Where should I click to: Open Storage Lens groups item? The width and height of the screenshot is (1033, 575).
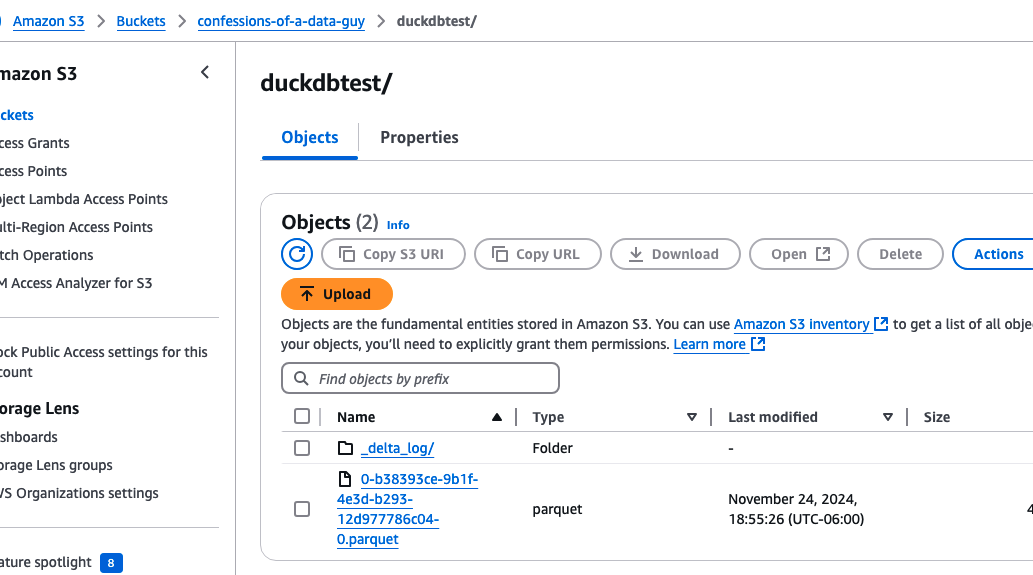(x=56, y=465)
